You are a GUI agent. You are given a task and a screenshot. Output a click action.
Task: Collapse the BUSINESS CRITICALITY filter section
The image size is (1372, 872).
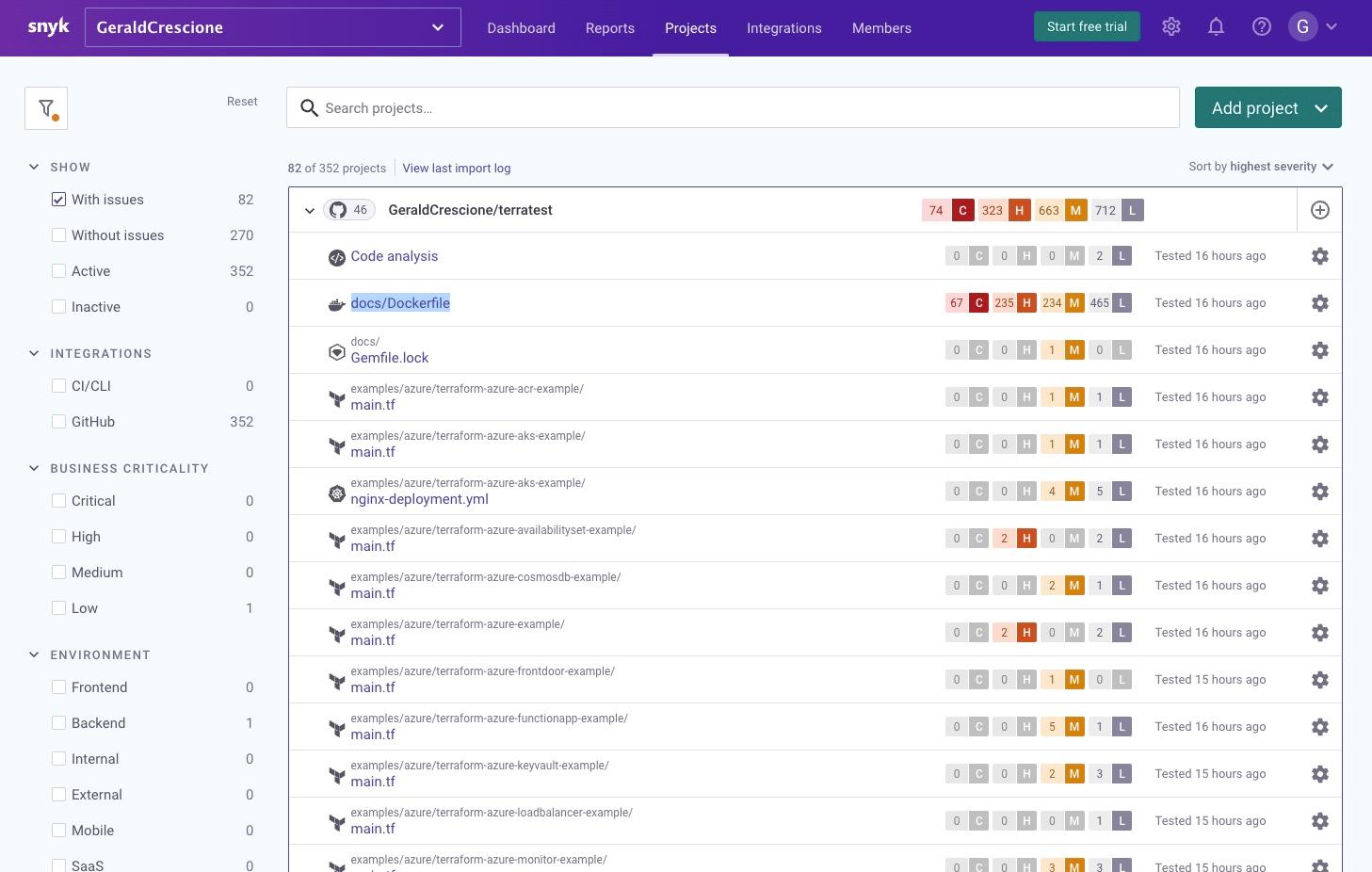click(34, 468)
